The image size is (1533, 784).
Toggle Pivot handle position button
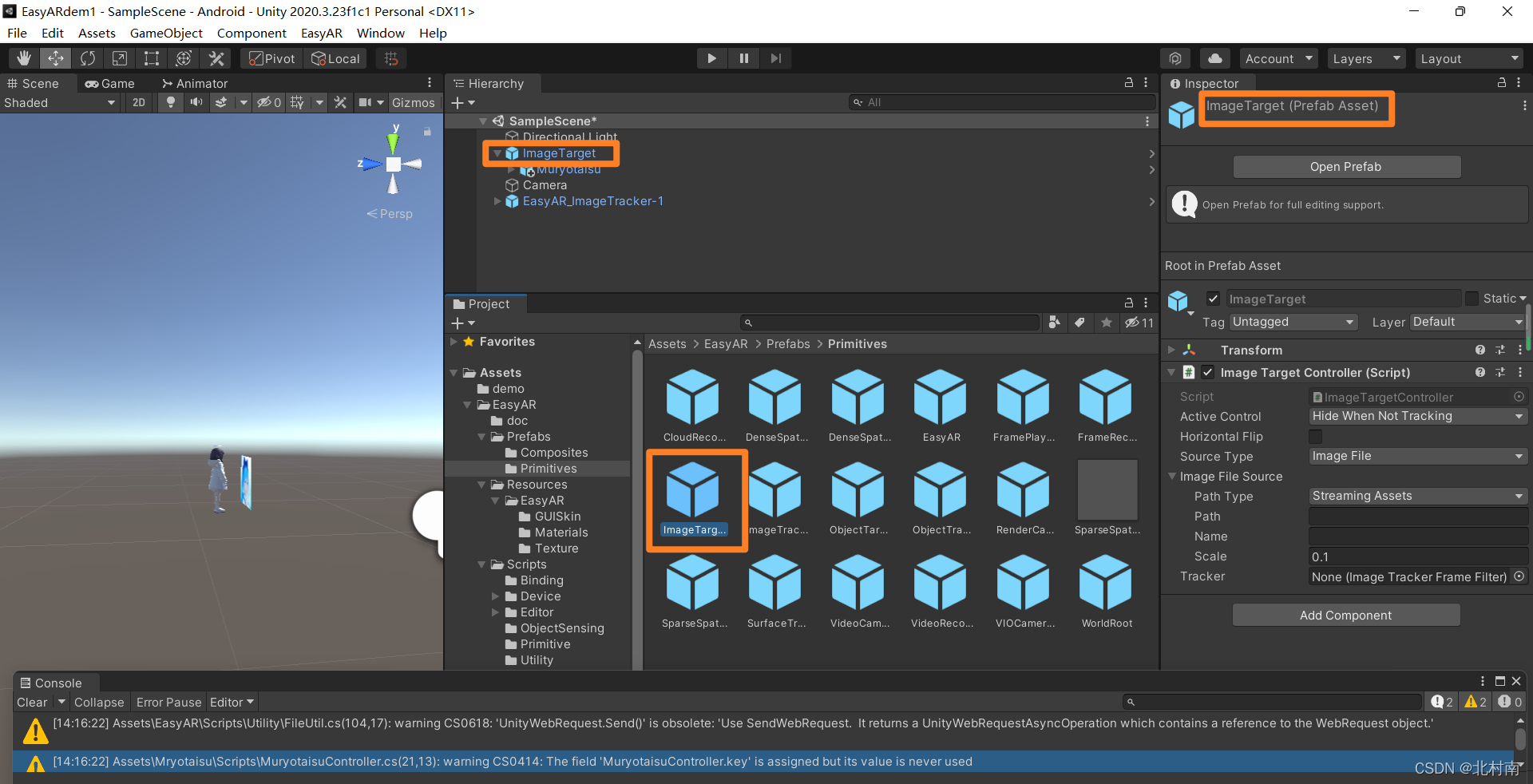coord(272,58)
